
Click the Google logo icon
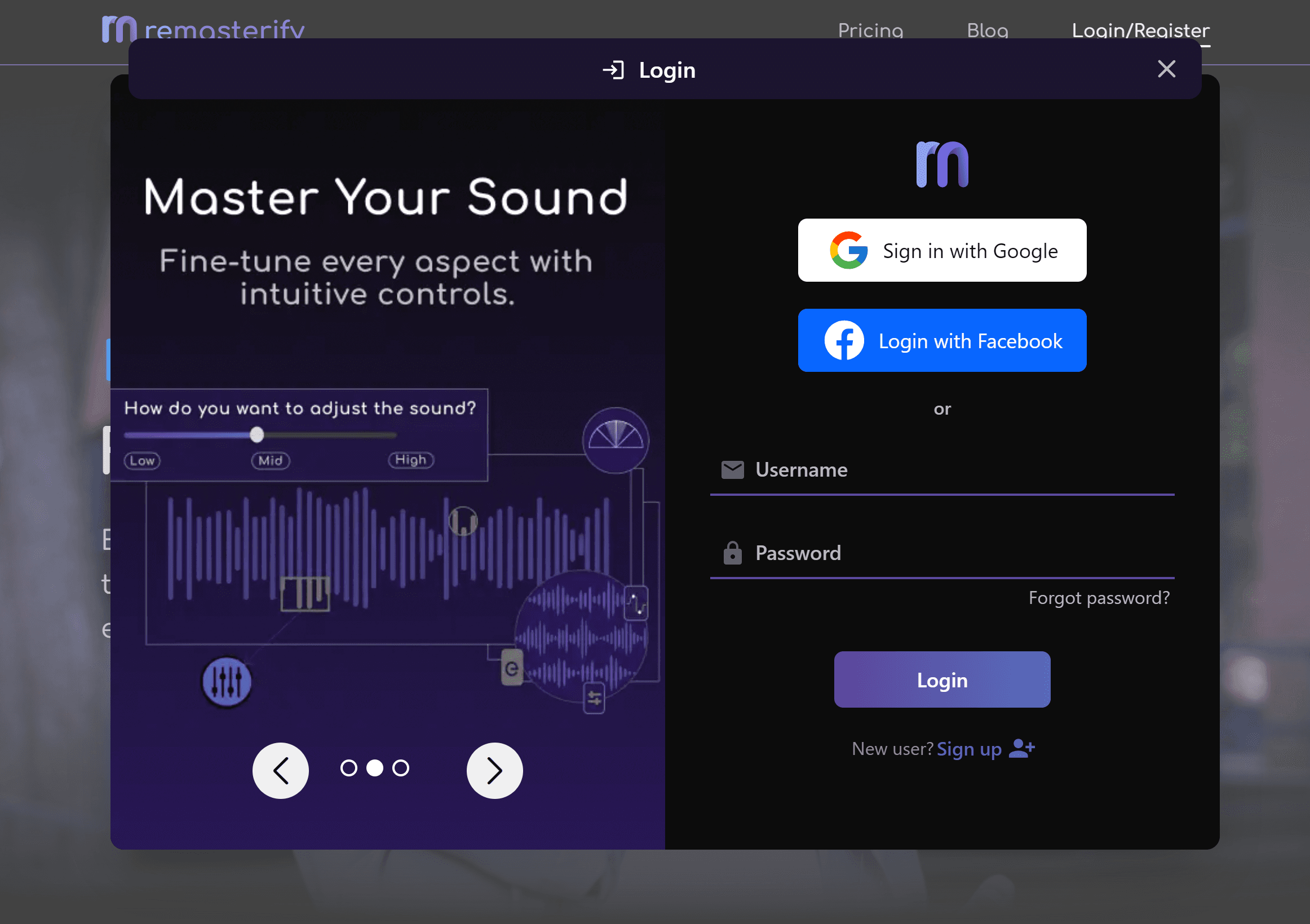click(848, 250)
